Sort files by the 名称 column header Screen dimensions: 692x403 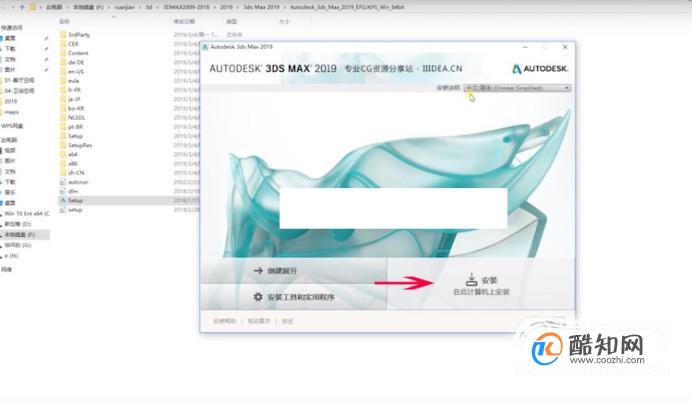64,21
